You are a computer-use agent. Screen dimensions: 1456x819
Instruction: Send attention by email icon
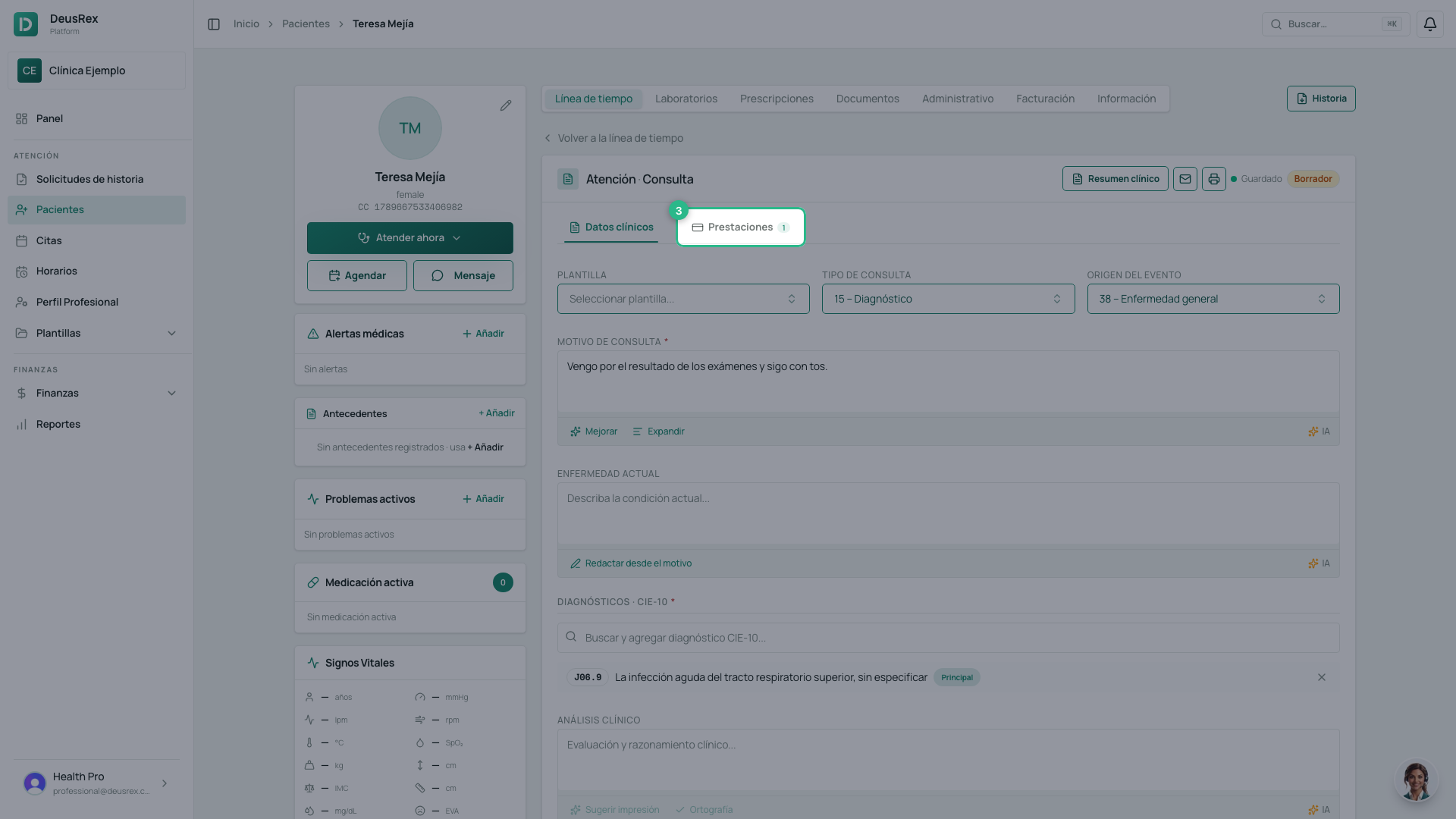1185,179
